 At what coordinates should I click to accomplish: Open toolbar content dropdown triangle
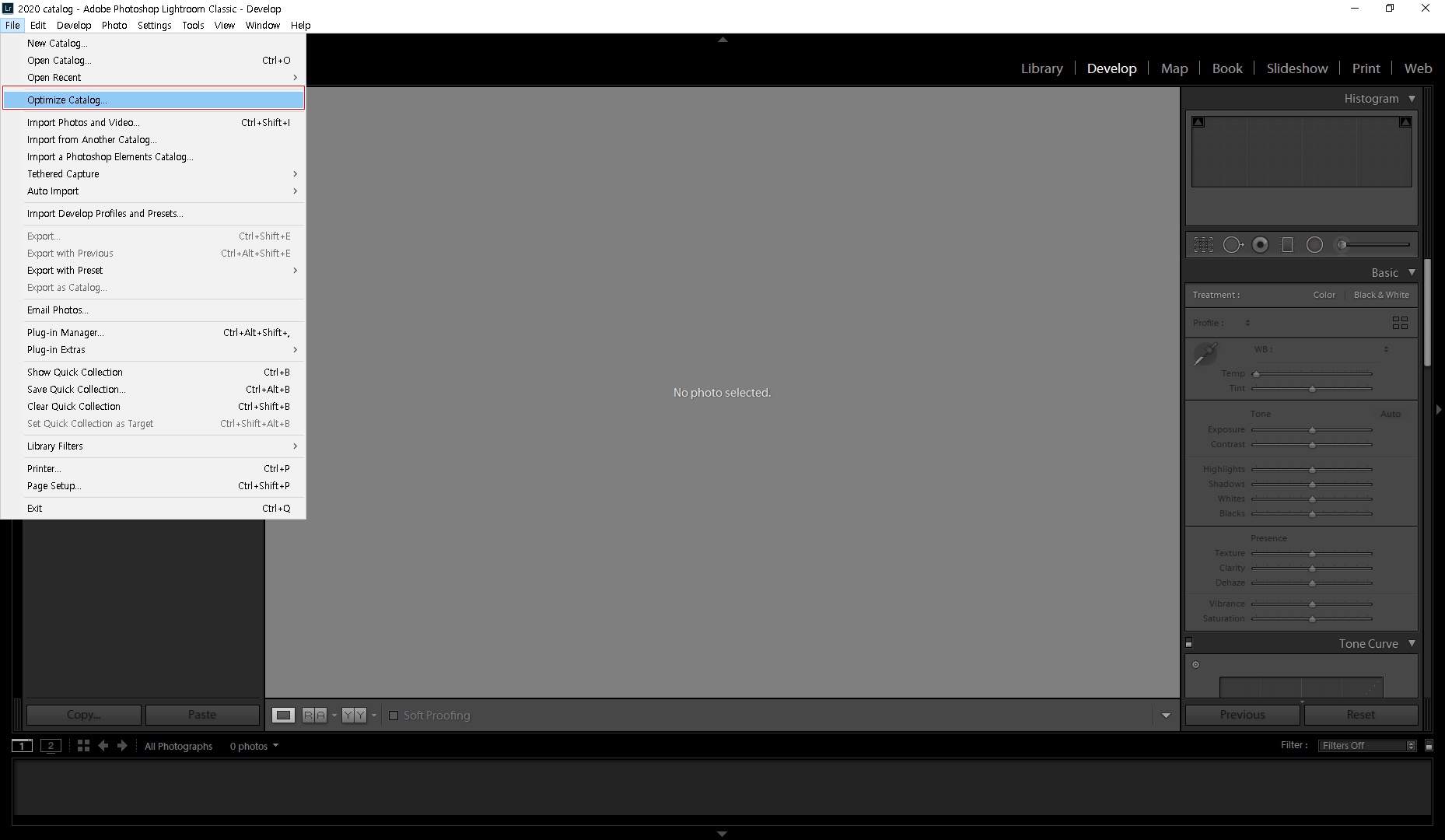1166,716
